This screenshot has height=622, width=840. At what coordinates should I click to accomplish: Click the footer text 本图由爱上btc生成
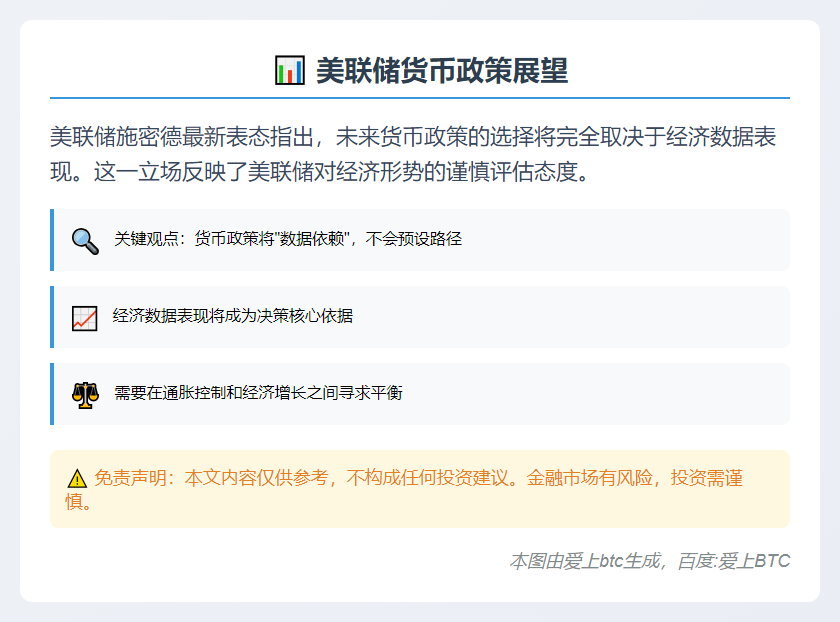pos(585,561)
